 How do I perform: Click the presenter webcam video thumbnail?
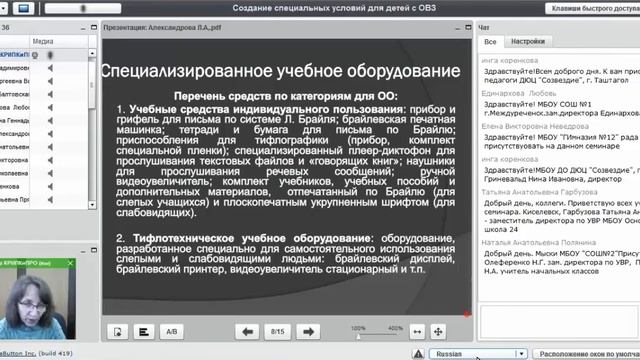[x=38, y=304]
